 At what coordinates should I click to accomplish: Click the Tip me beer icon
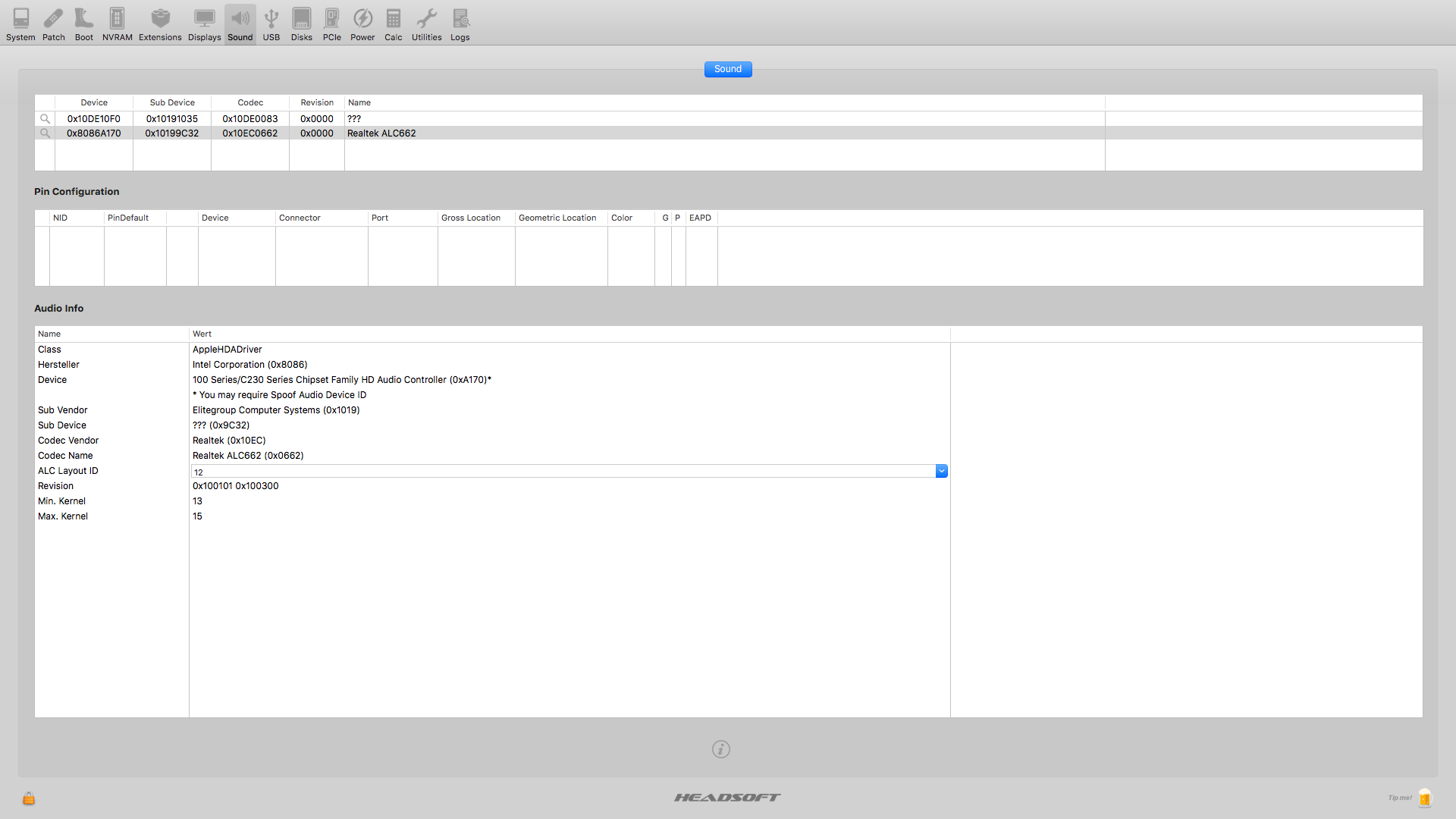[x=1424, y=798]
